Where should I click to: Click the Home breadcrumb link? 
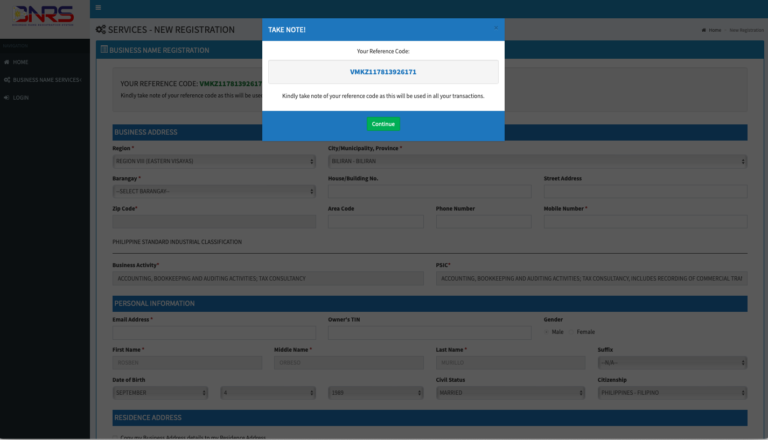(x=714, y=30)
